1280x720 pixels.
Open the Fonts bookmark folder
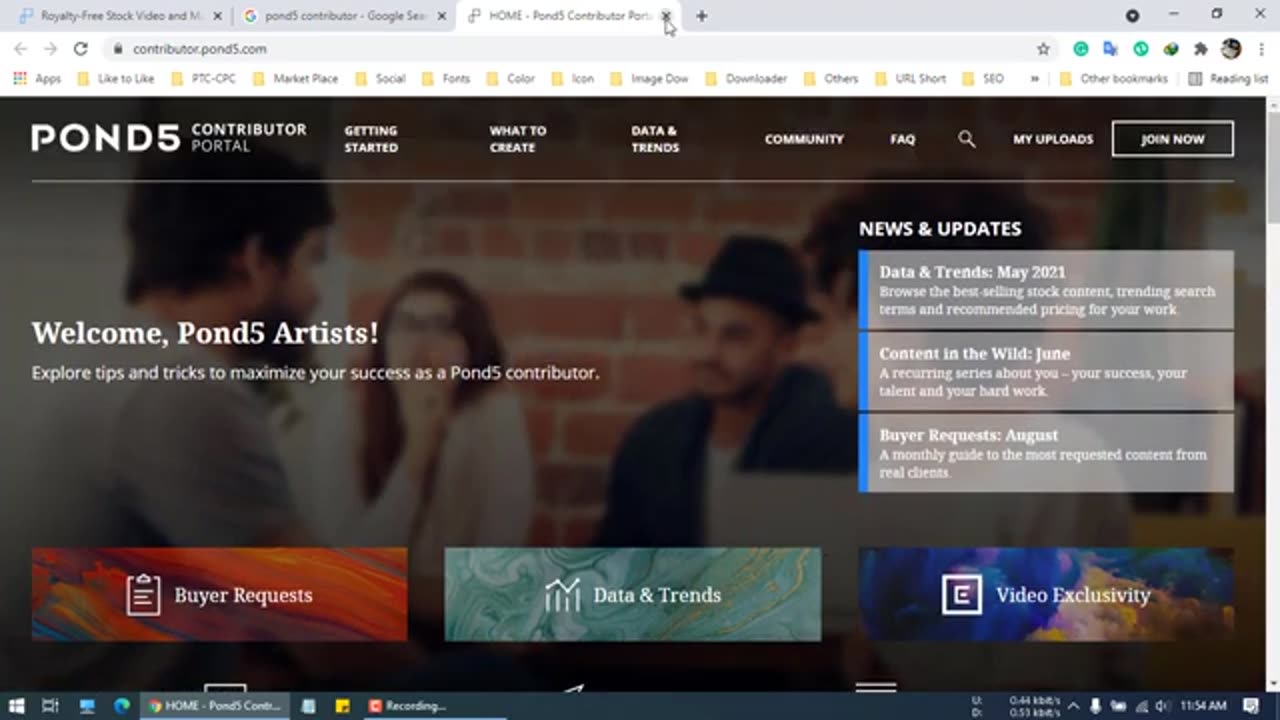(x=446, y=78)
